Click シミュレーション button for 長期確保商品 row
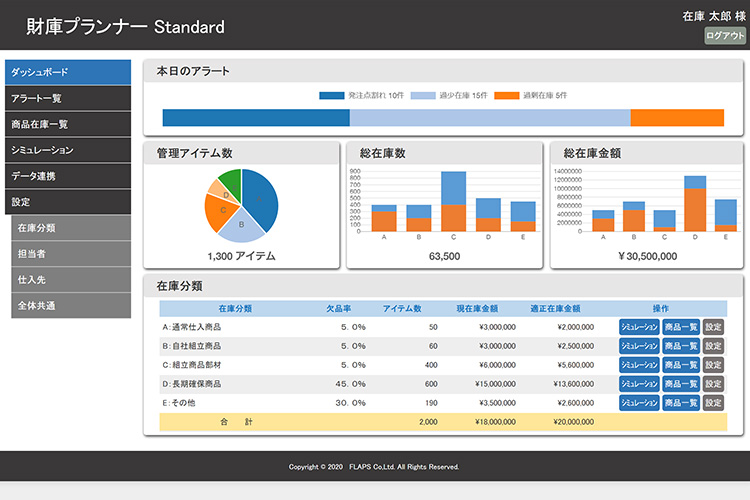Viewport: 750px width, 500px height. tap(639, 384)
